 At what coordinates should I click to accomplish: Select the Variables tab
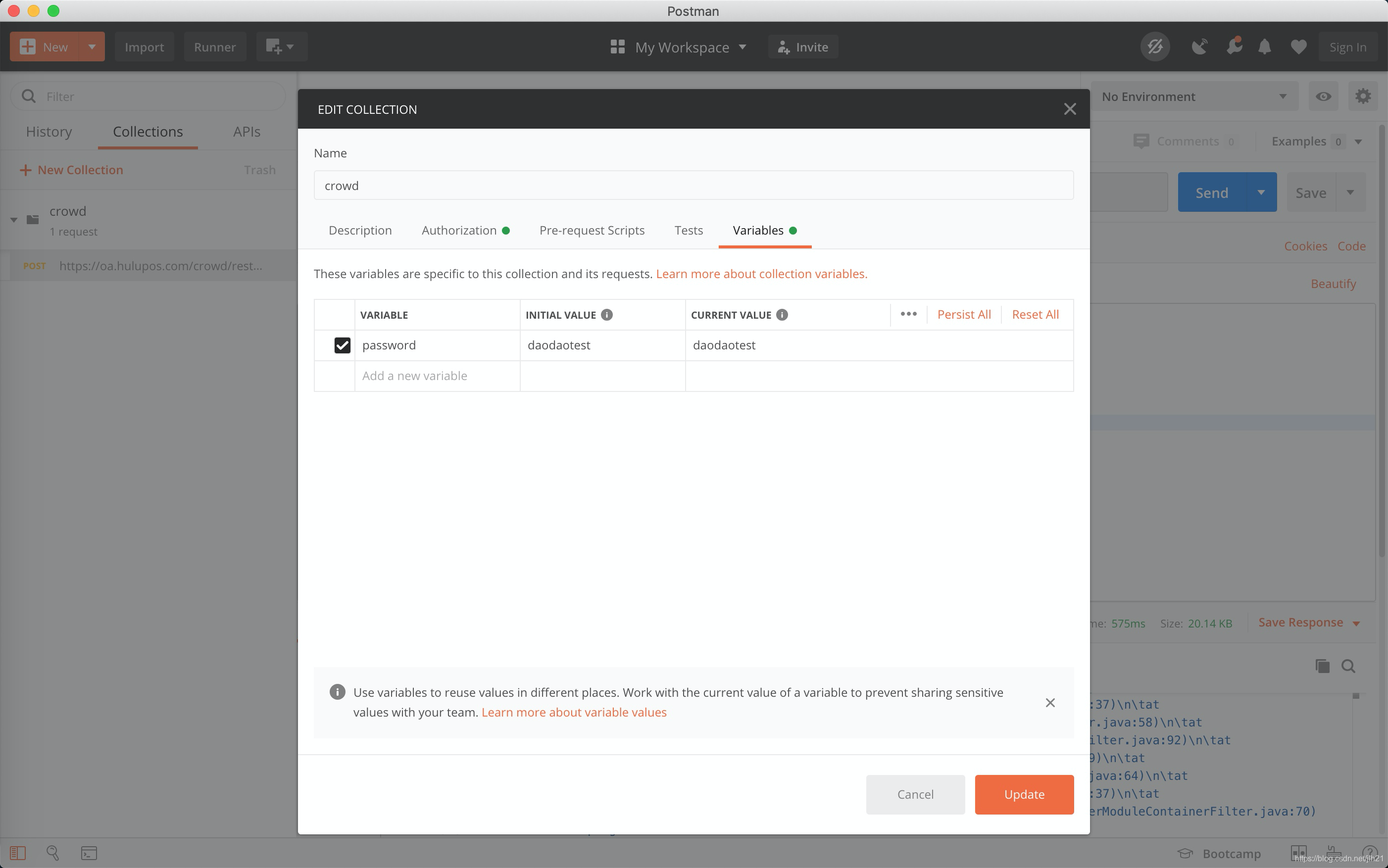pyautogui.click(x=764, y=230)
